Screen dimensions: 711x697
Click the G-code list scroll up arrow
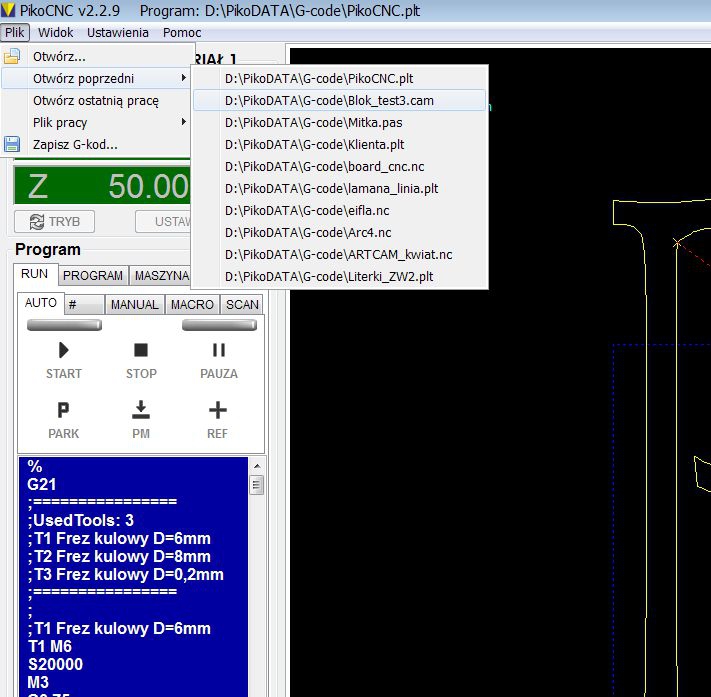point(257,466)
